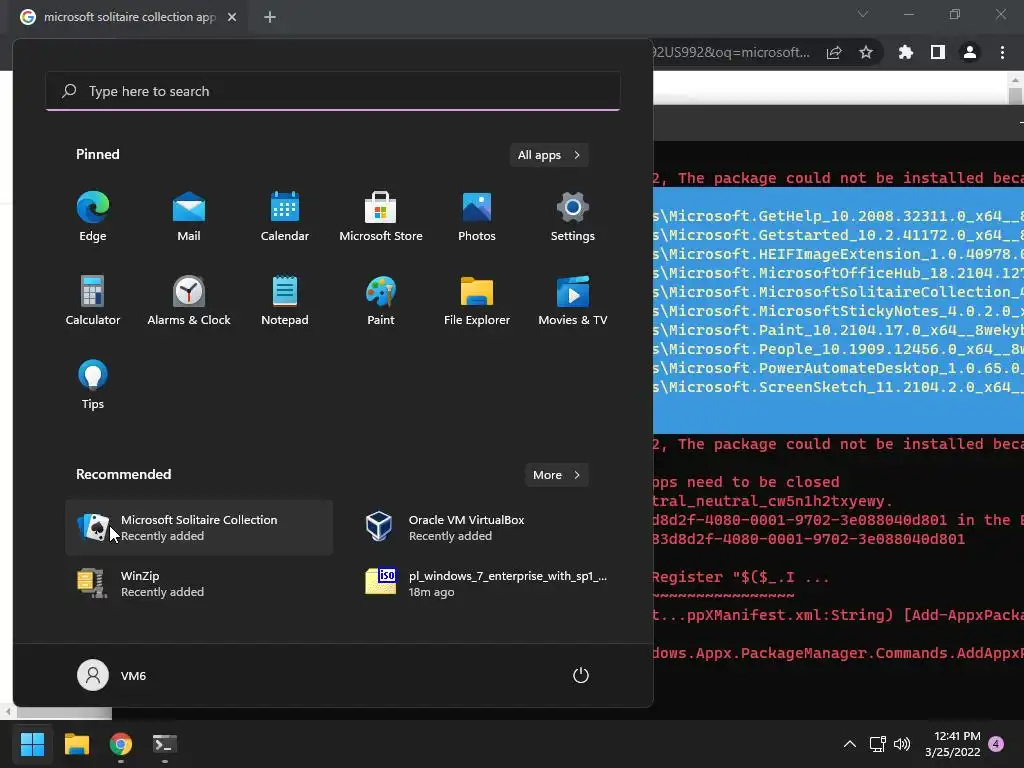1024x768 pixels.
Task: Bookmark this page with the star icon
Action: point(866,52)
